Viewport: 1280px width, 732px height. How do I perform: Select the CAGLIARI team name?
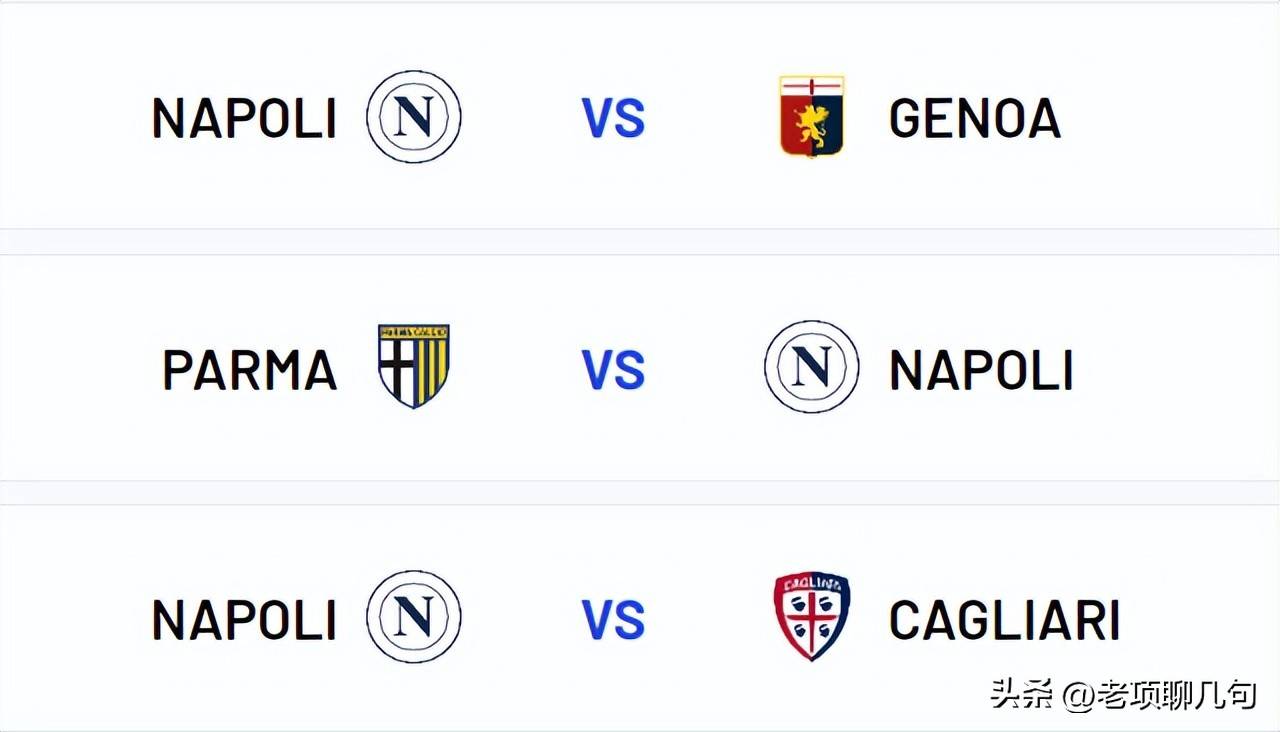click(1004, 620)
